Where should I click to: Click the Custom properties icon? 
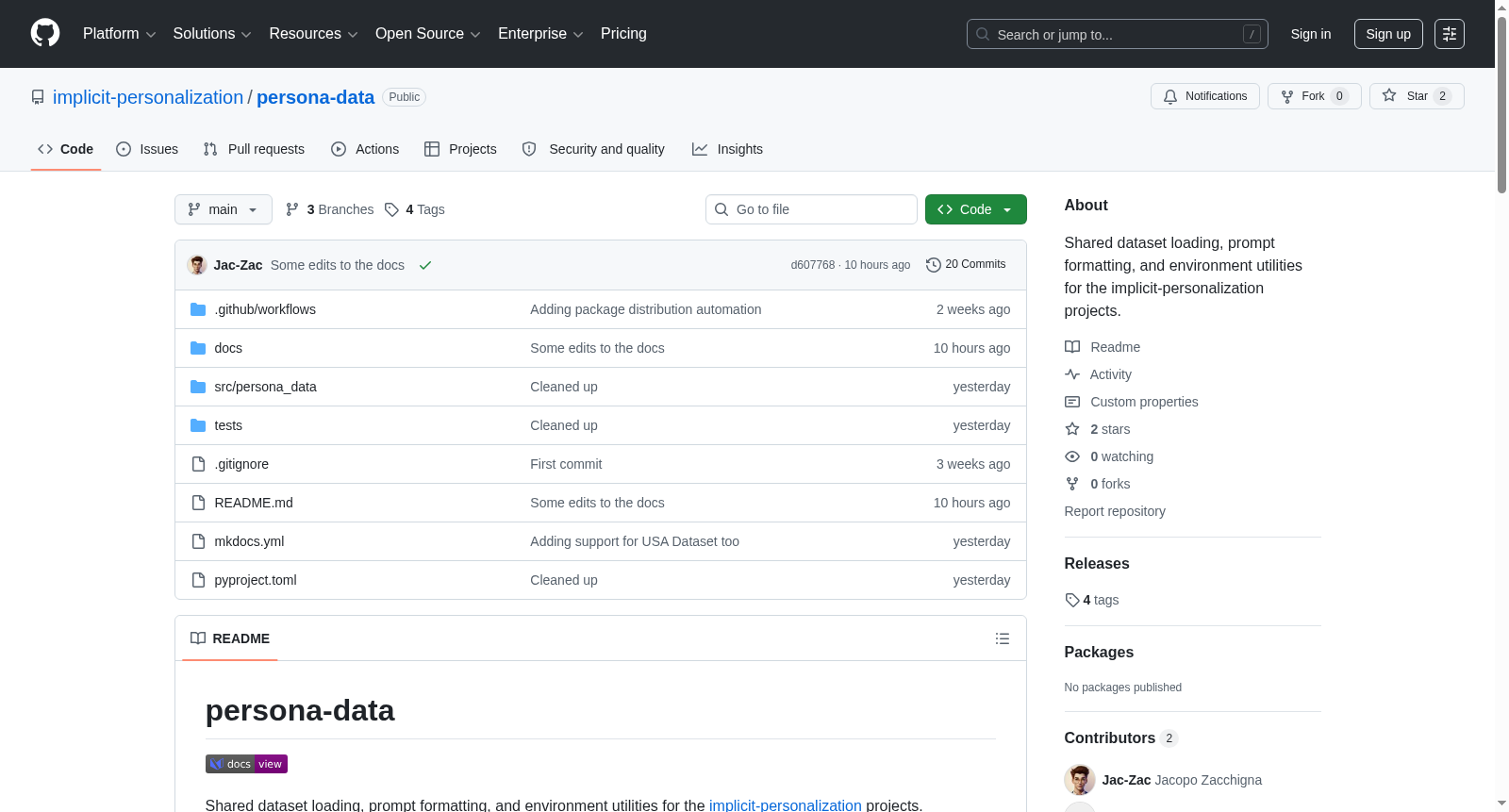tap(1072, 402)
